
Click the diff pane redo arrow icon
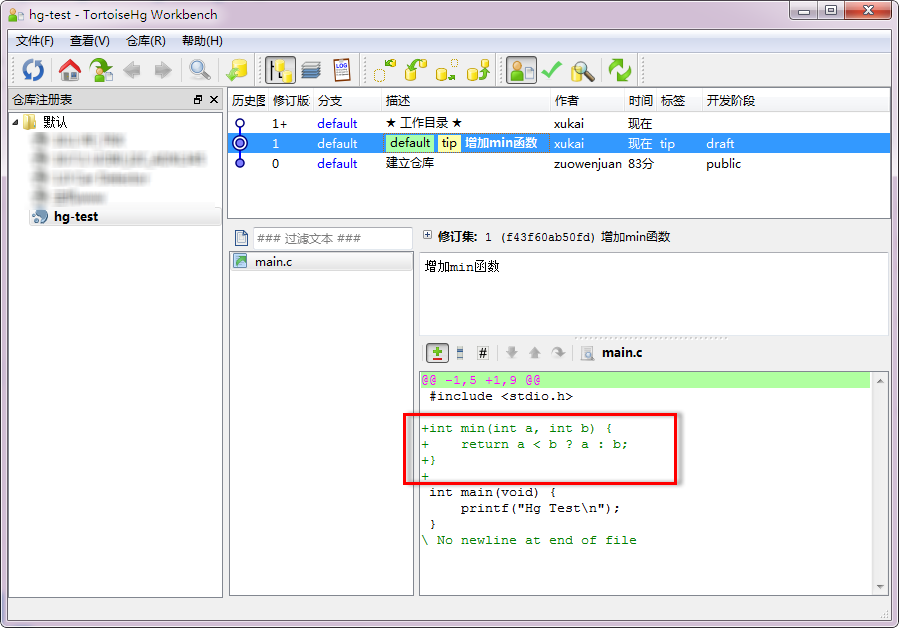pyautogui.click(x=558, y=353)
